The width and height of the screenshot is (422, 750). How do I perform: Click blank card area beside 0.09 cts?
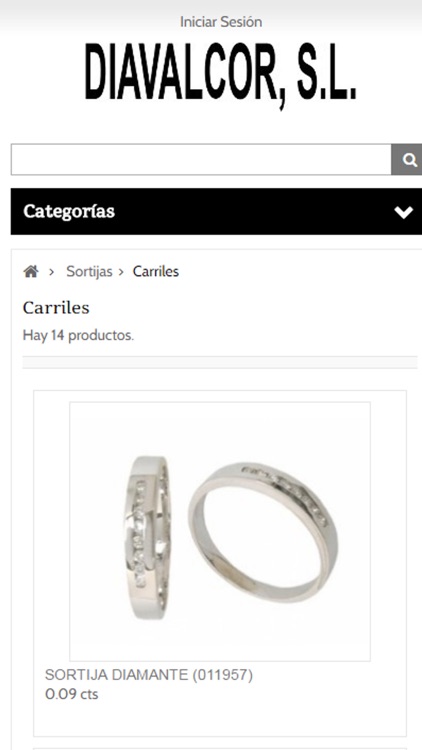click(x=251, y=695)
